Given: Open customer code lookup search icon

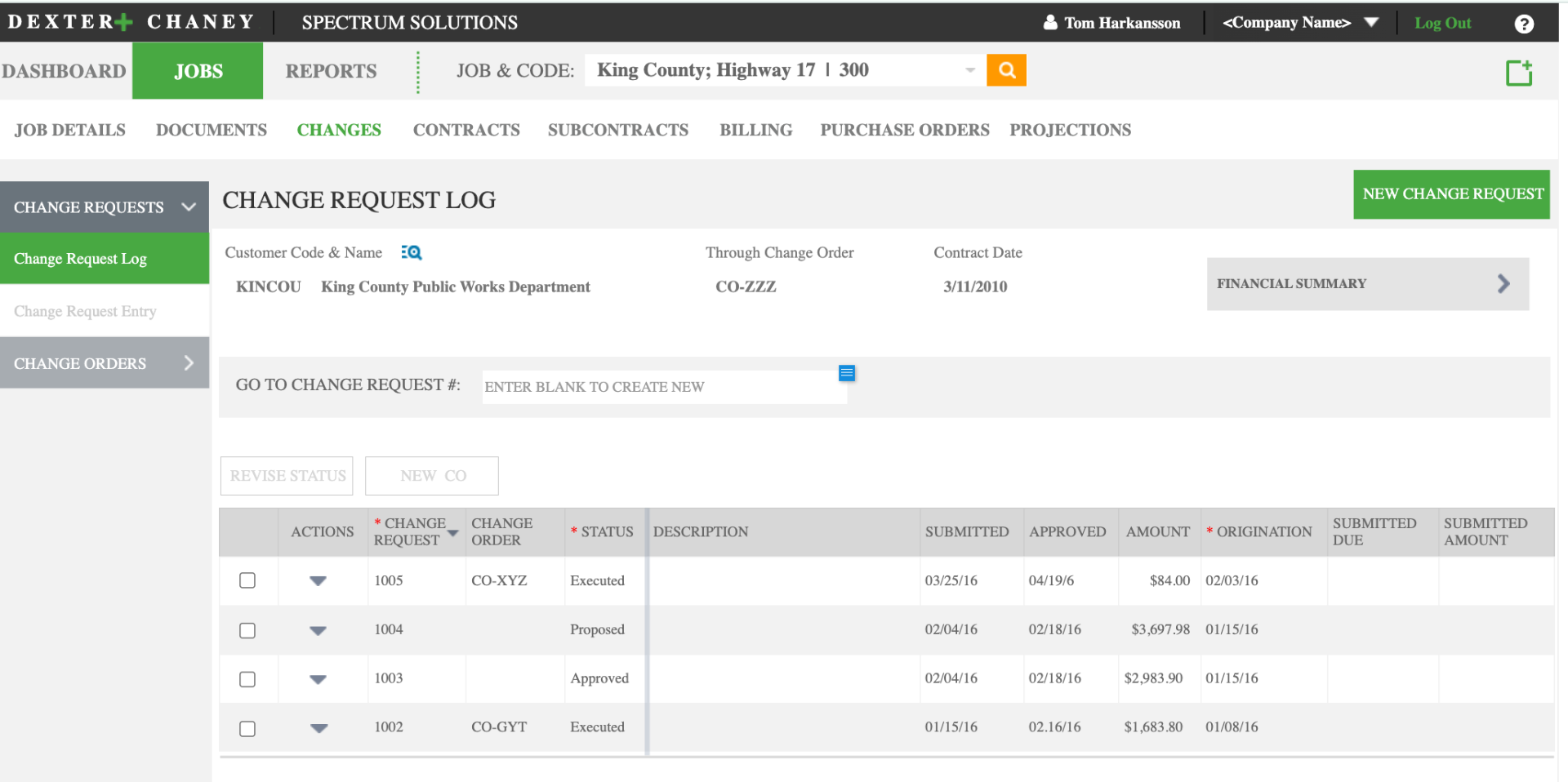Looking at the screenshot, I should coord(412,253).
